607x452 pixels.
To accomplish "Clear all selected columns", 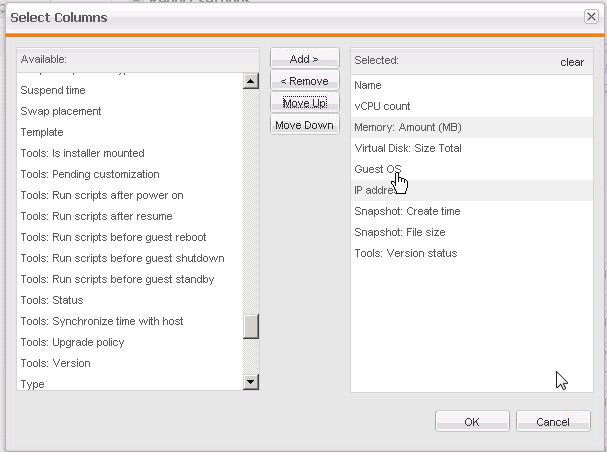I will pos(572,62).
